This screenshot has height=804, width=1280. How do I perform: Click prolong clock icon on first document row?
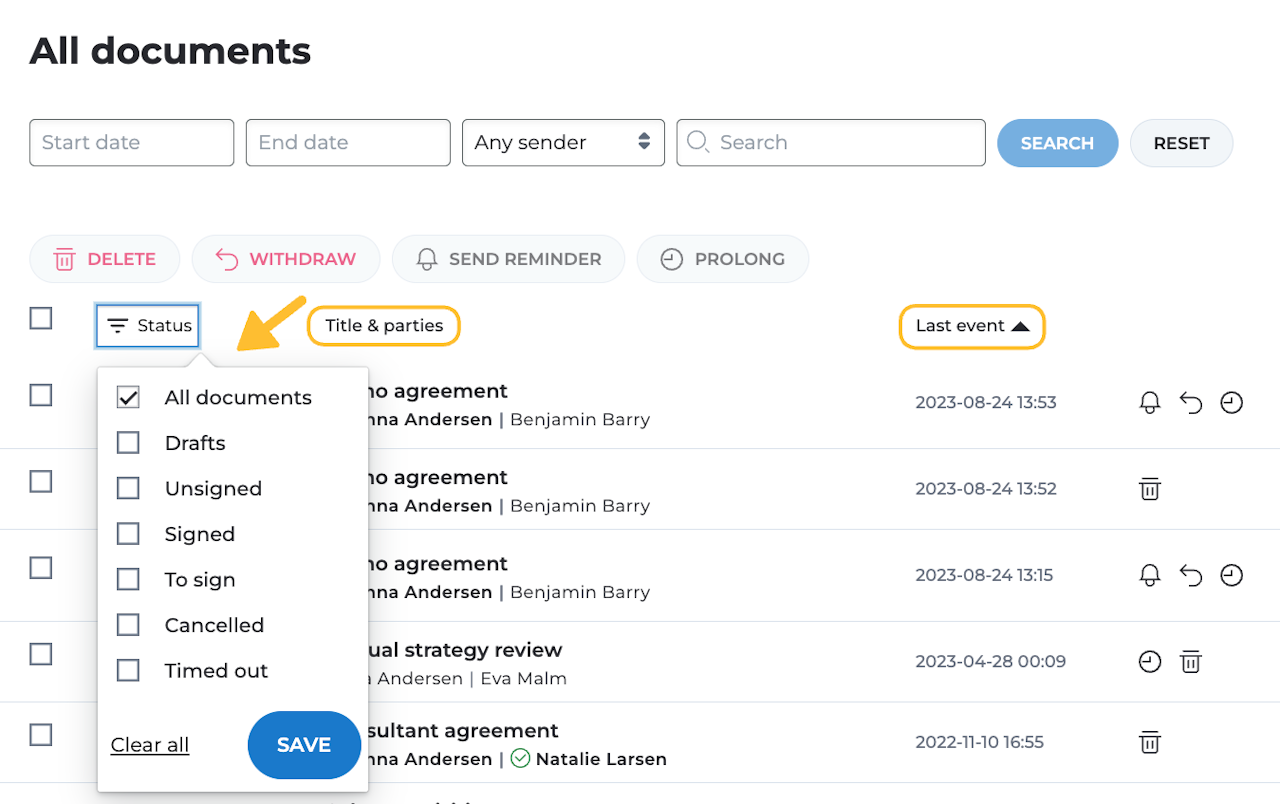tap(1231, 403)
